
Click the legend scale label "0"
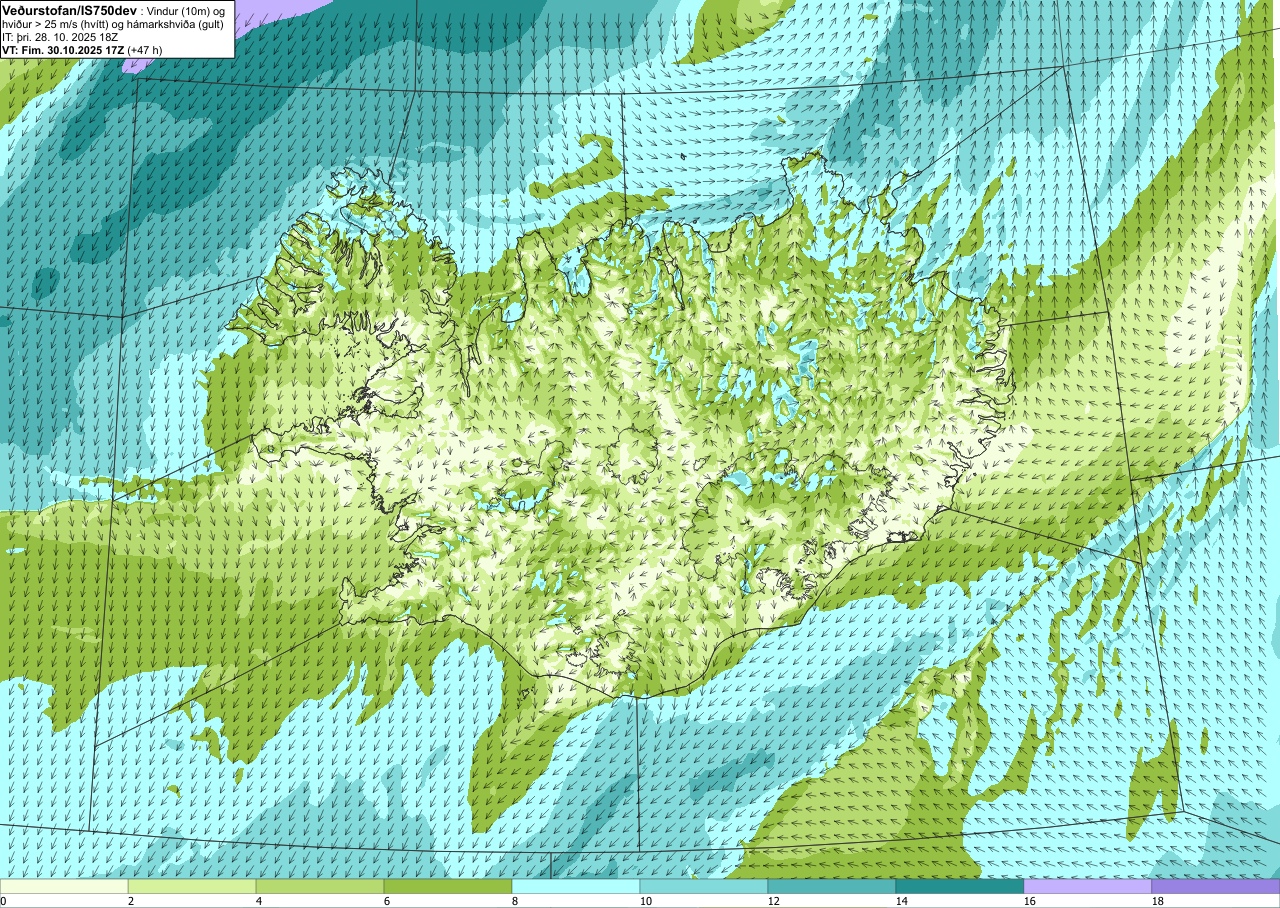coord(3,901)
